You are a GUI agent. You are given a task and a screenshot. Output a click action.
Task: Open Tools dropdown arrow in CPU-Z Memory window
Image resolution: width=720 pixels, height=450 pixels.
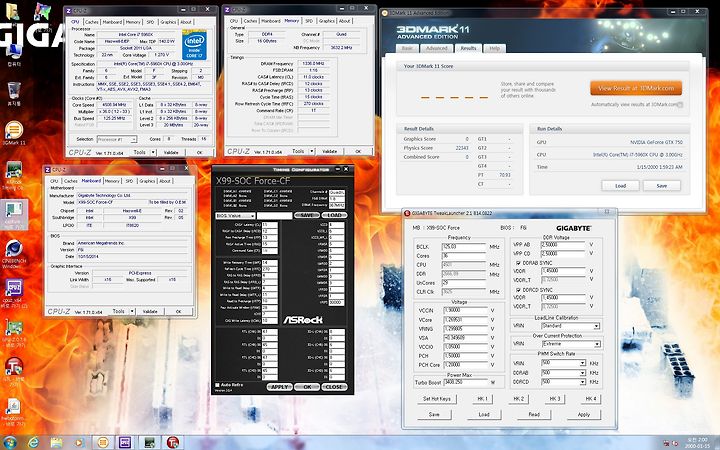tap(312, 151)
